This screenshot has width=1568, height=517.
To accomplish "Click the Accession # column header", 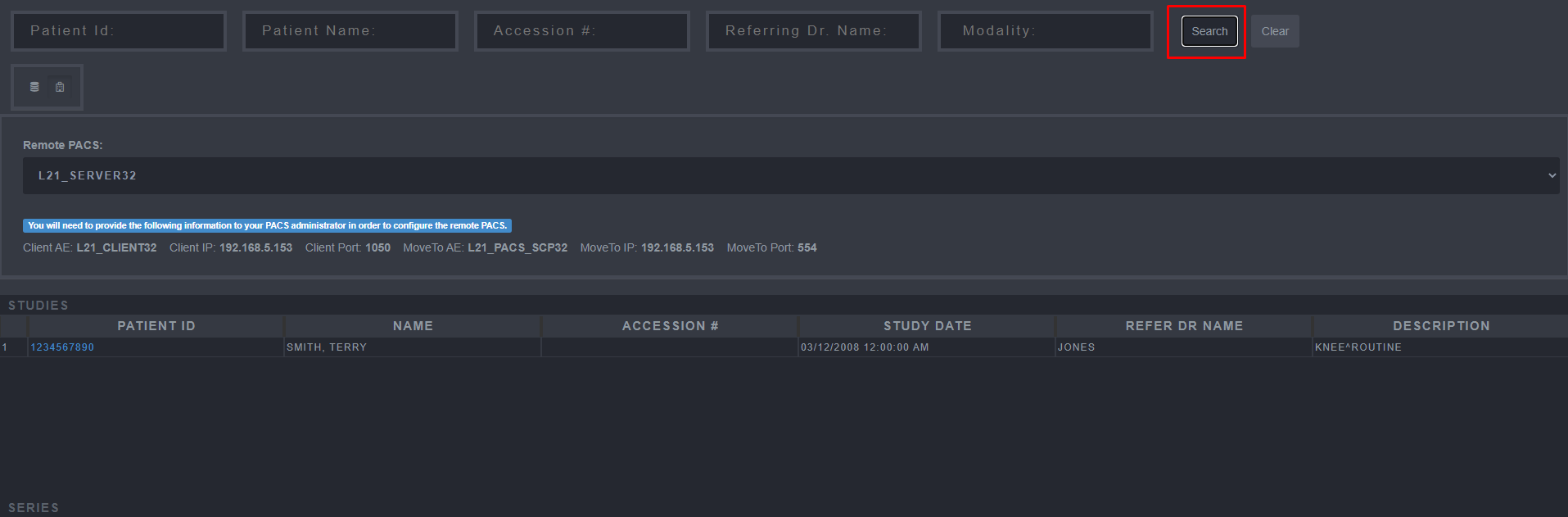I will pyautogui.click(x=670, y=326).
